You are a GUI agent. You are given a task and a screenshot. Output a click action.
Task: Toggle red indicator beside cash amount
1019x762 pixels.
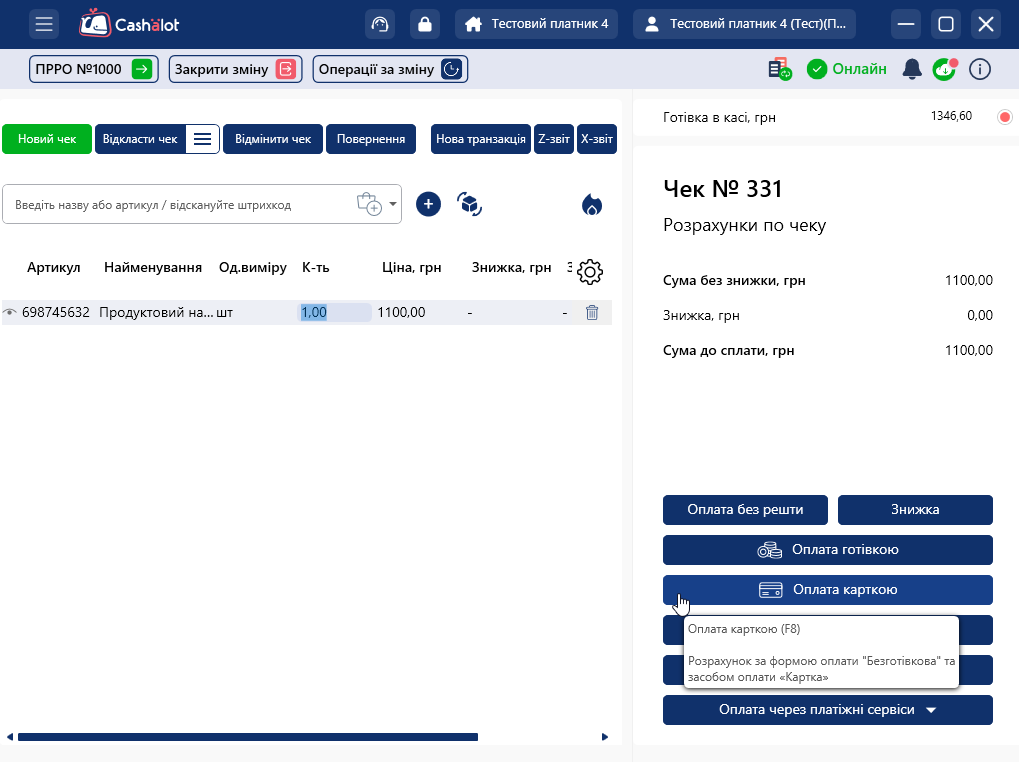1005,117
